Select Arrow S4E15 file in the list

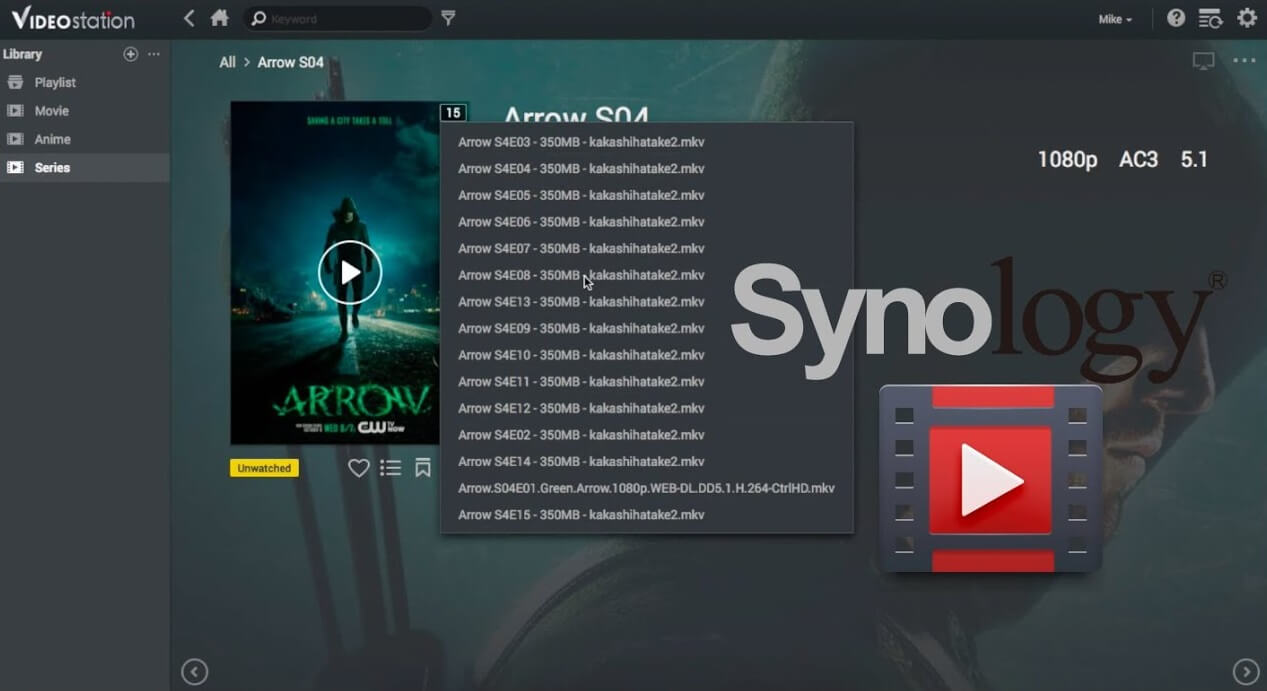[x=647, y=515]
